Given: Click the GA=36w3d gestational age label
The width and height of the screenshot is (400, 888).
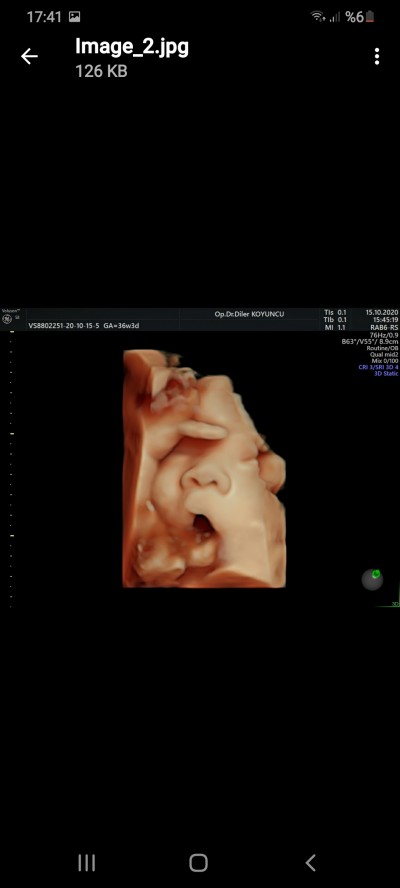Looking at the screenshot, I should click(x=122, y=326).
